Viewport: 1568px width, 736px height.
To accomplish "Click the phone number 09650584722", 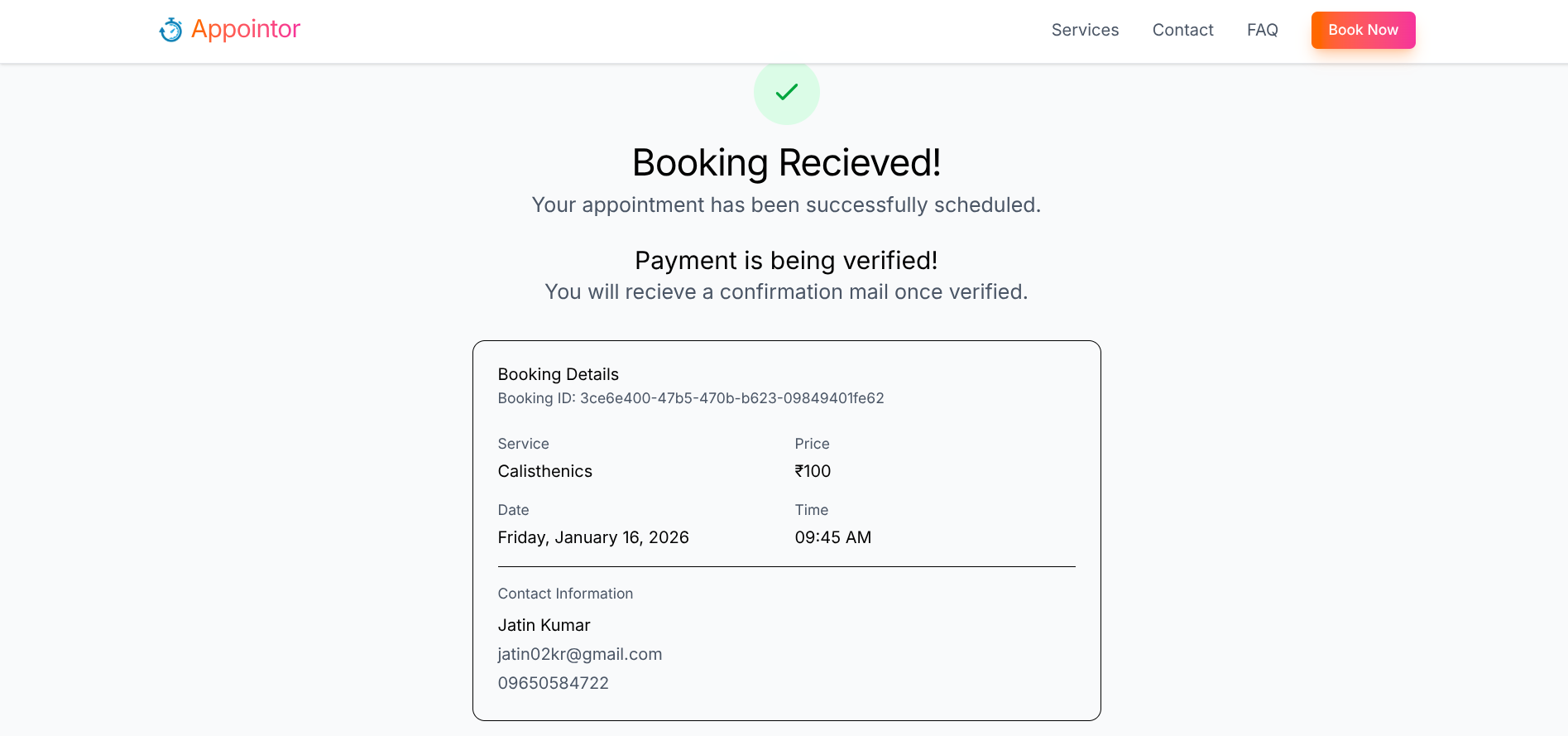I will coord(554,683).
